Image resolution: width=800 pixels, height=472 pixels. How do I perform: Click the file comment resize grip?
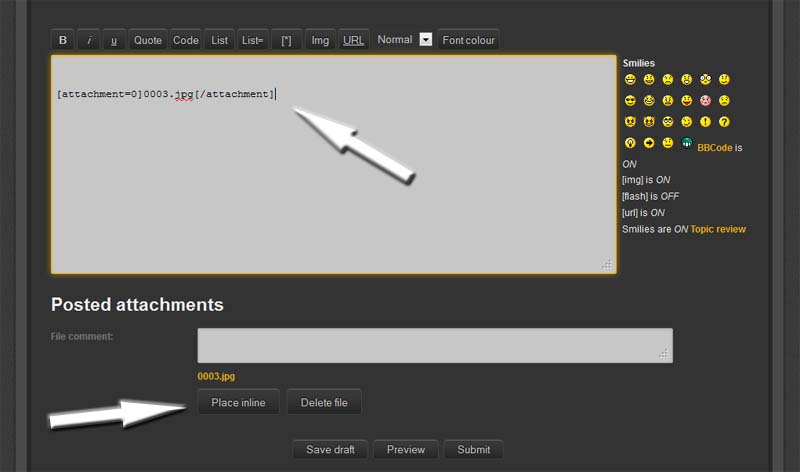tap(663, 354)
